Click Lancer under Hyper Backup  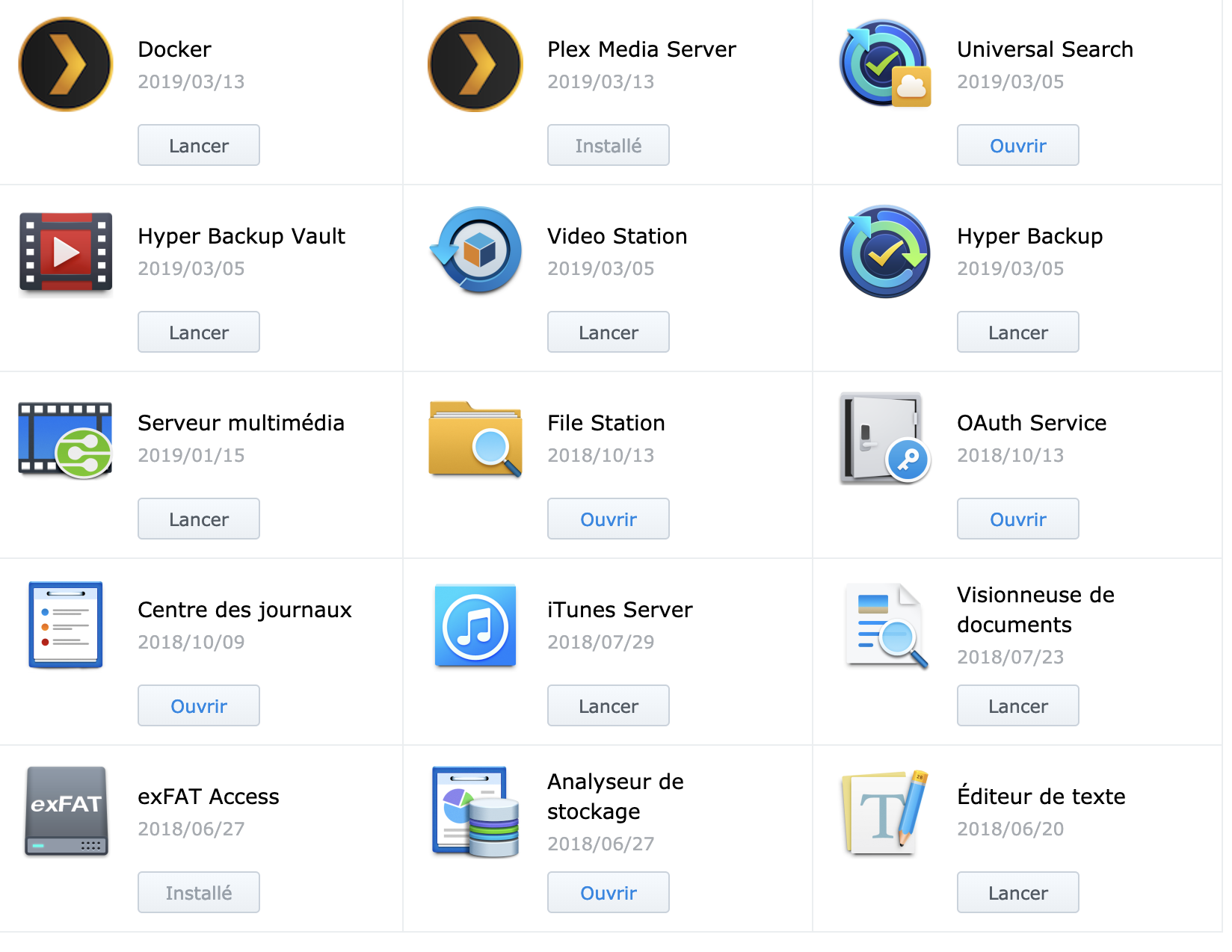(1018, 332)
